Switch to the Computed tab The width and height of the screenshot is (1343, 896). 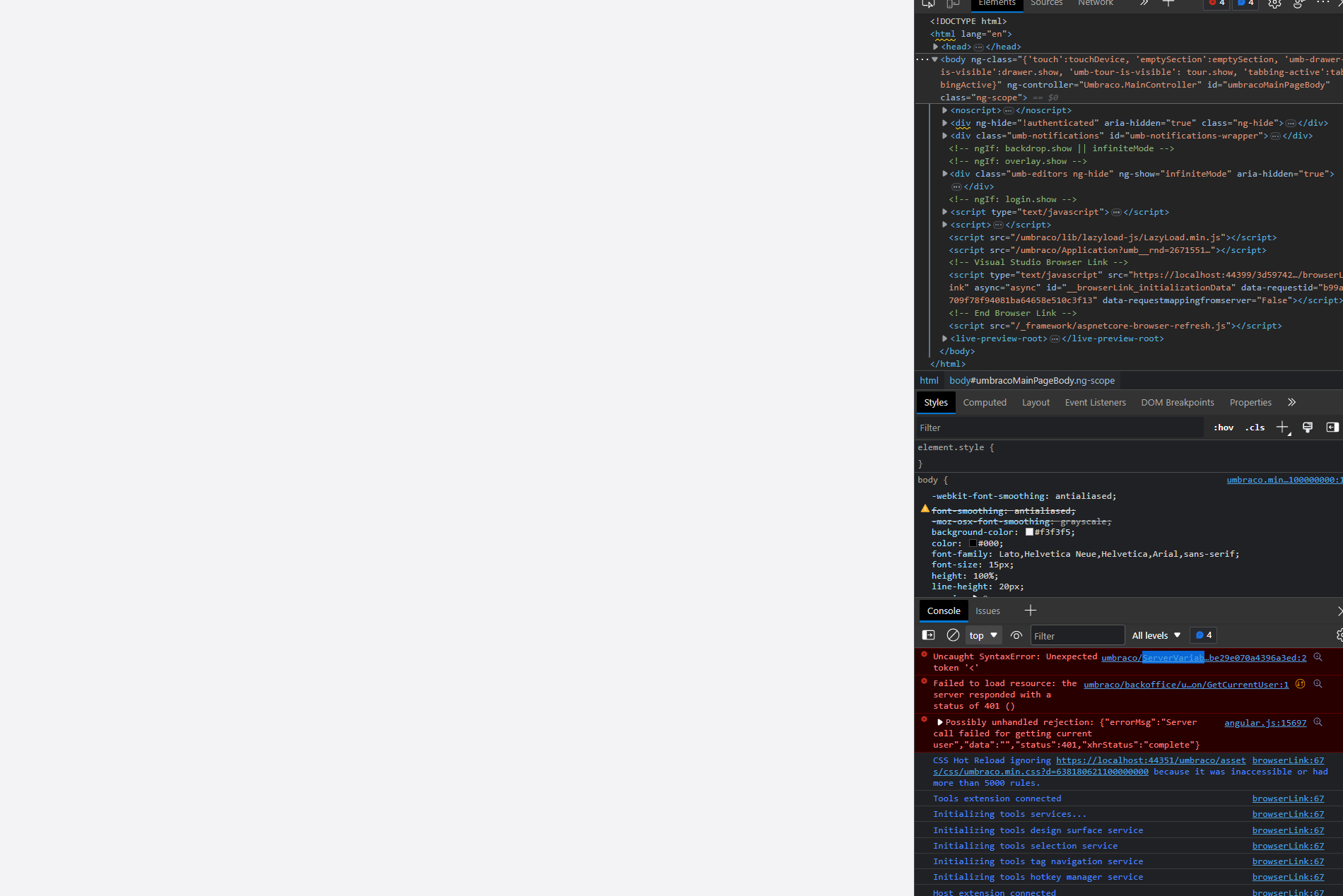(x=985, y=402)
